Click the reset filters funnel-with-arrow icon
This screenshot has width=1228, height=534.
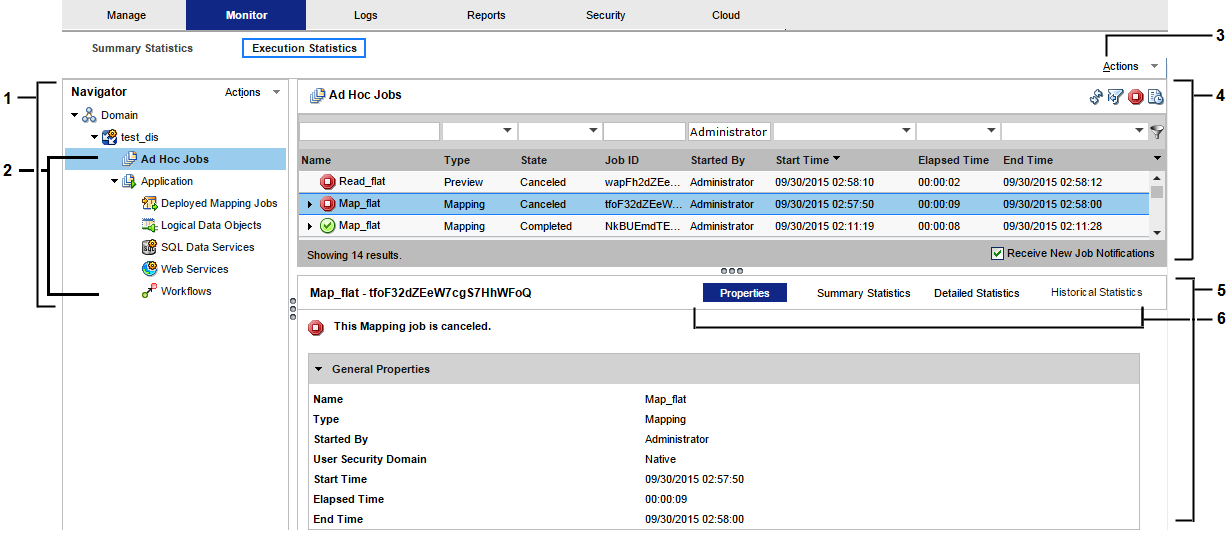pos(1115,96)
